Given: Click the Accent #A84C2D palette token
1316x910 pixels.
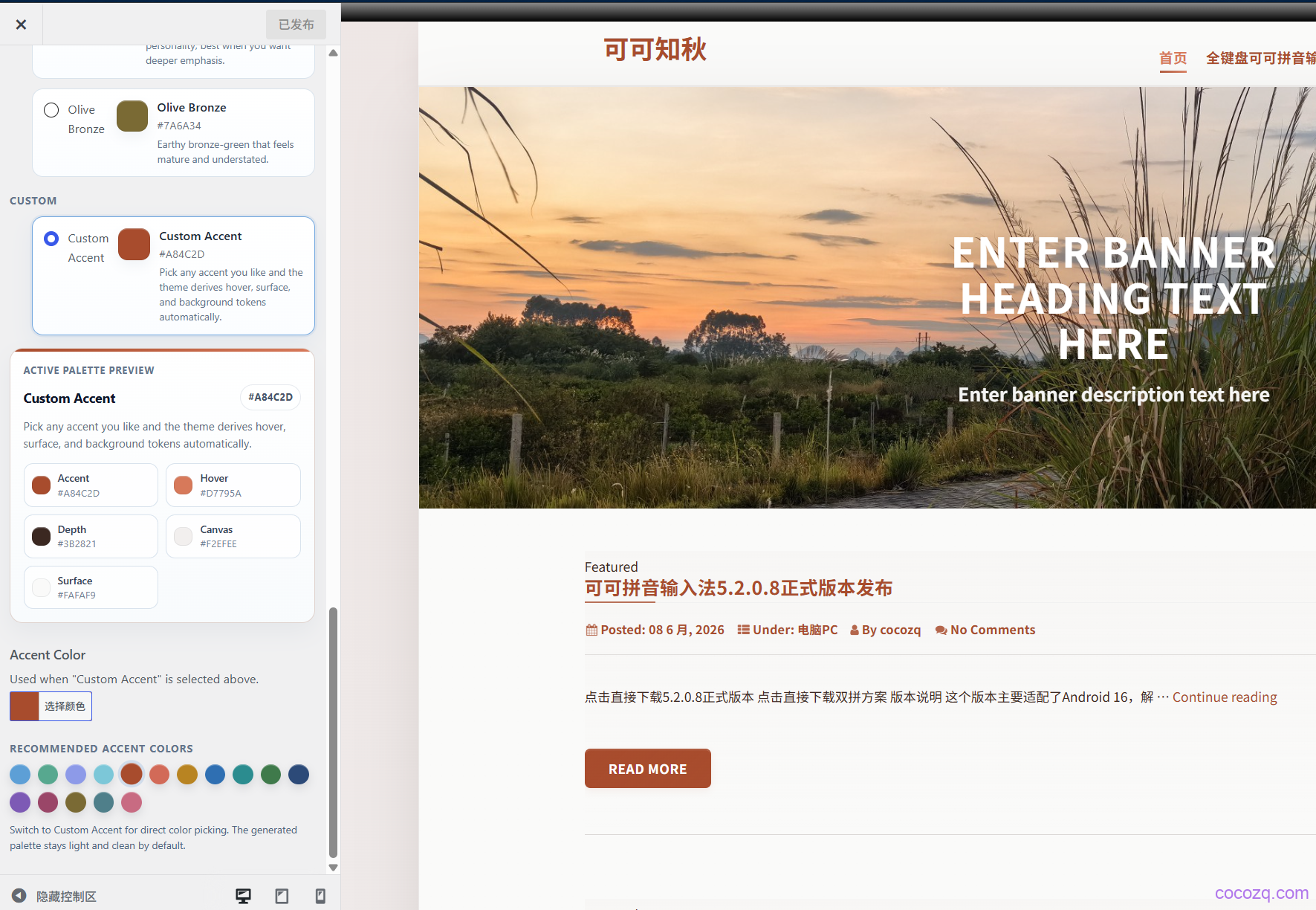Looking at the screenshot, I should tap(91, 485).
